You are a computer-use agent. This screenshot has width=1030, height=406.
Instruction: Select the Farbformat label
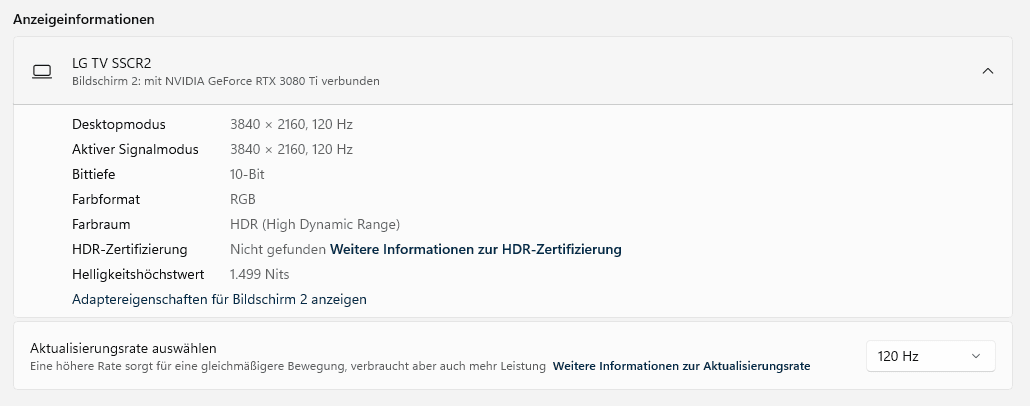[106, 199]
